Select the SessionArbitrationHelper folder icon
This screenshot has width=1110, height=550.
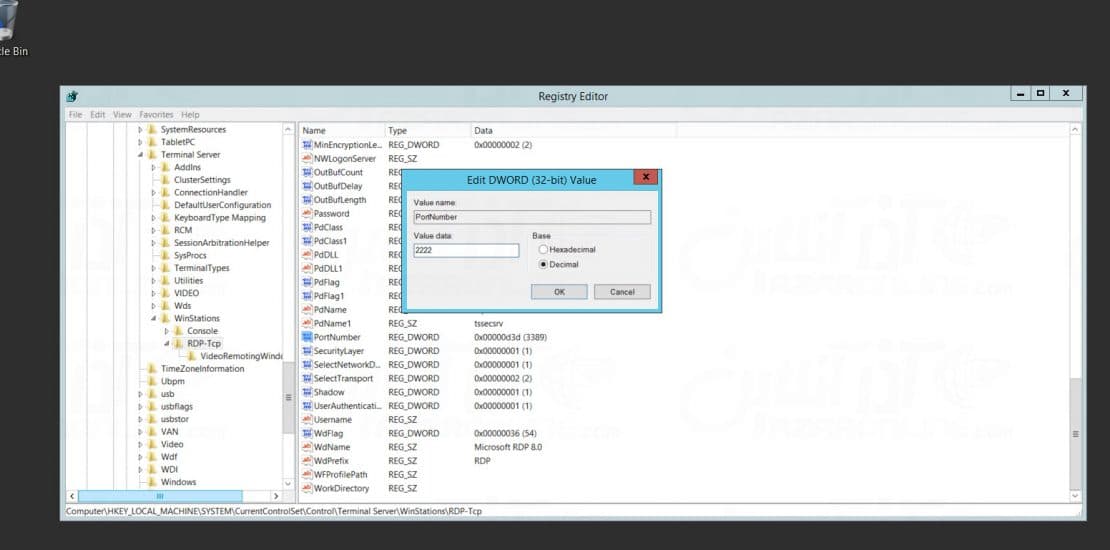tap(165, 243)
